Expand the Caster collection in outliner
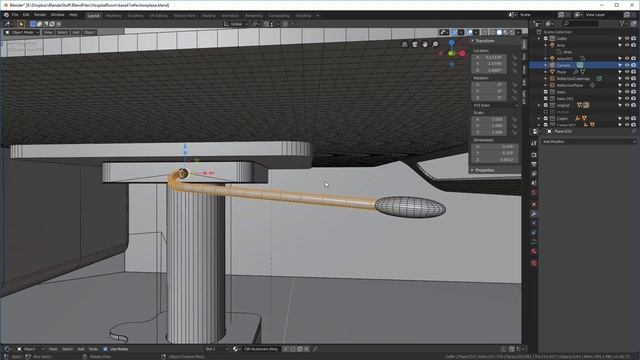This screenshot has width=640, height=360. coord(539,118)
